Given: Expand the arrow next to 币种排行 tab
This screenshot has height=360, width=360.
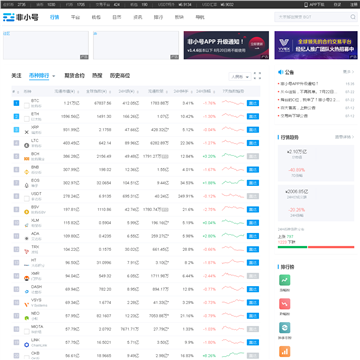Looking at the screenshot, I should tap(54, 76).
